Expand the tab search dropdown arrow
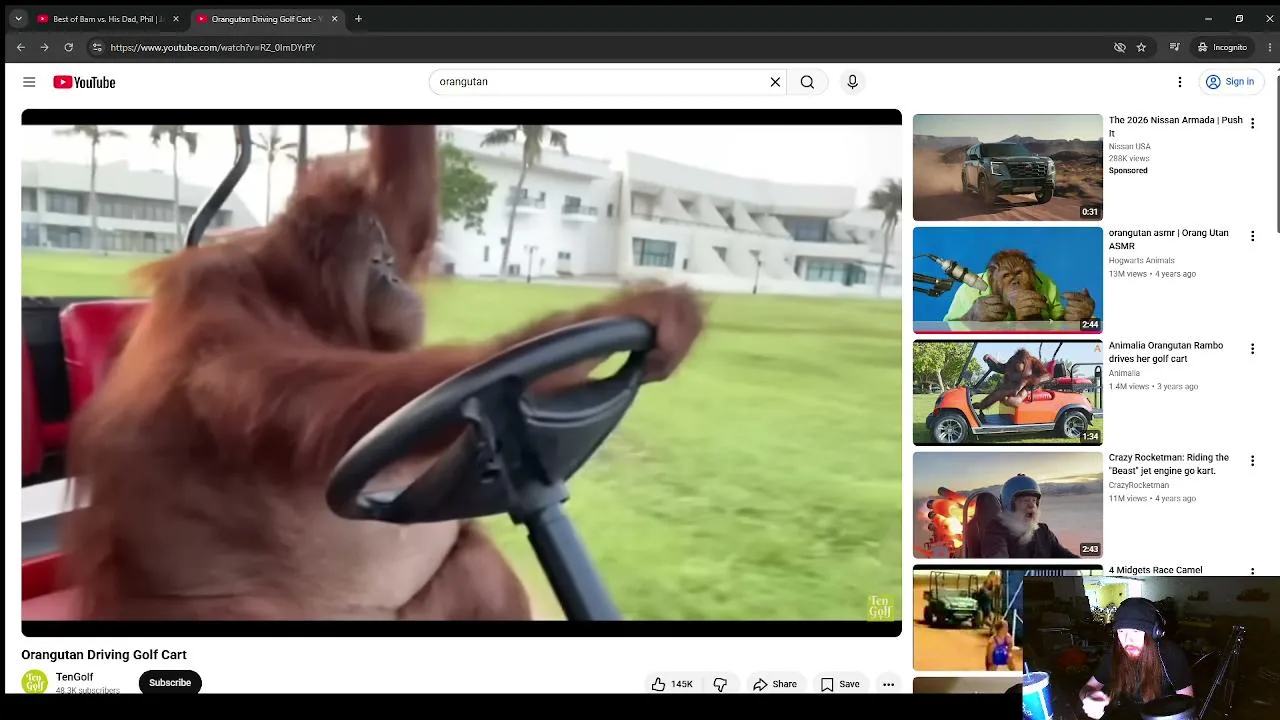Viewport: 1280px width, 720px height. [18, 19]
